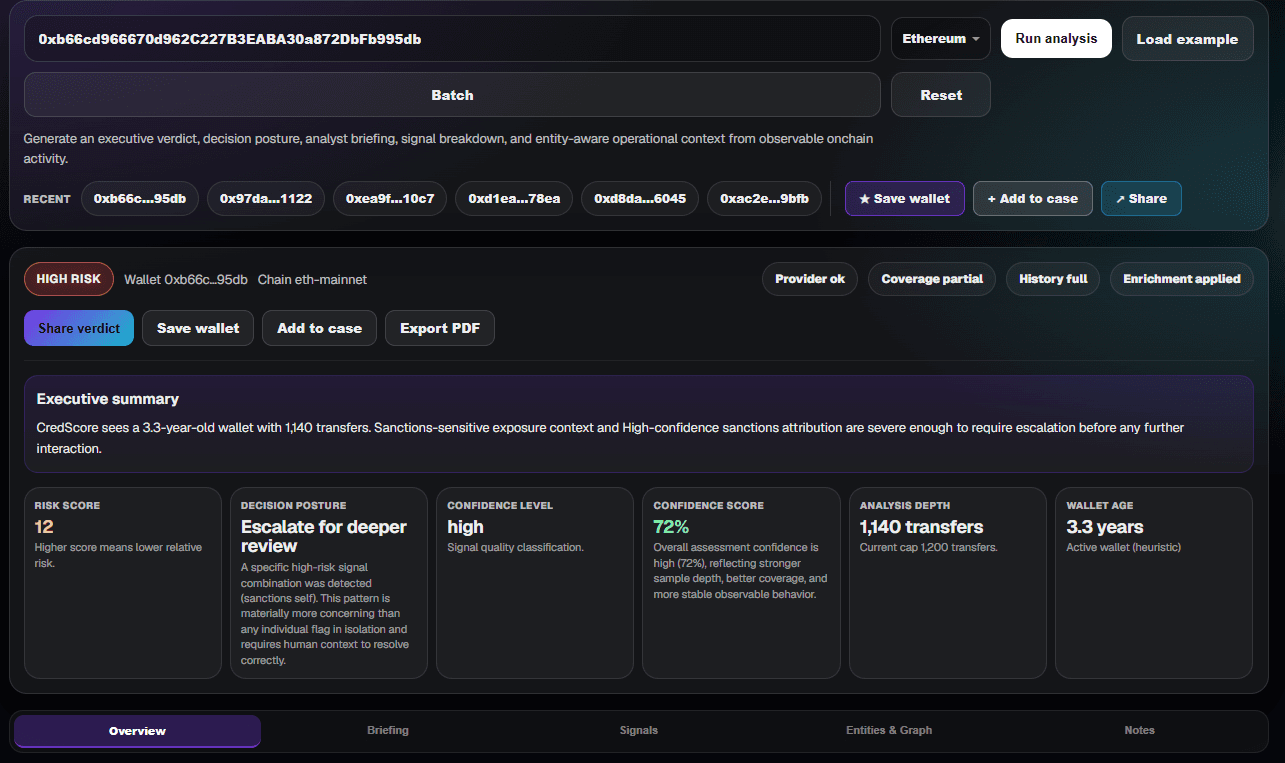Click the 3.3 years wallet age value

(1104, 527)
